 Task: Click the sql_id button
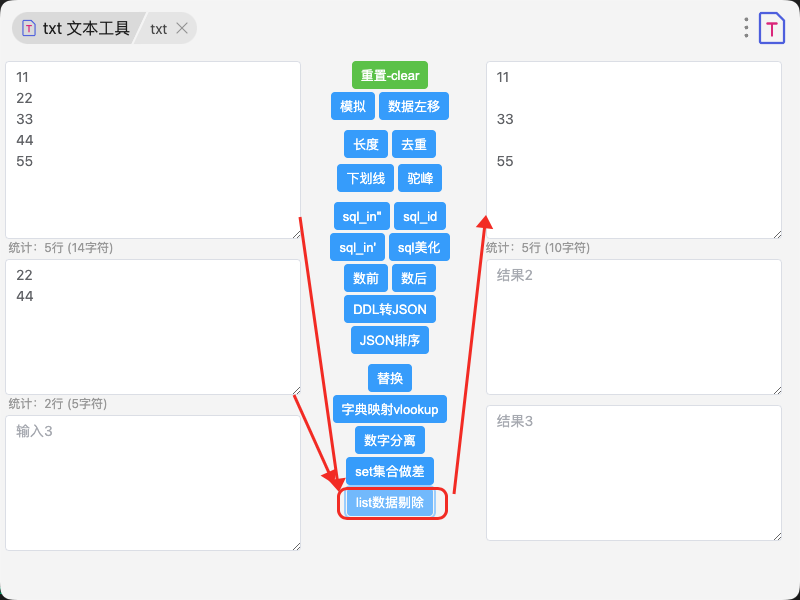(x=420, y=216)
